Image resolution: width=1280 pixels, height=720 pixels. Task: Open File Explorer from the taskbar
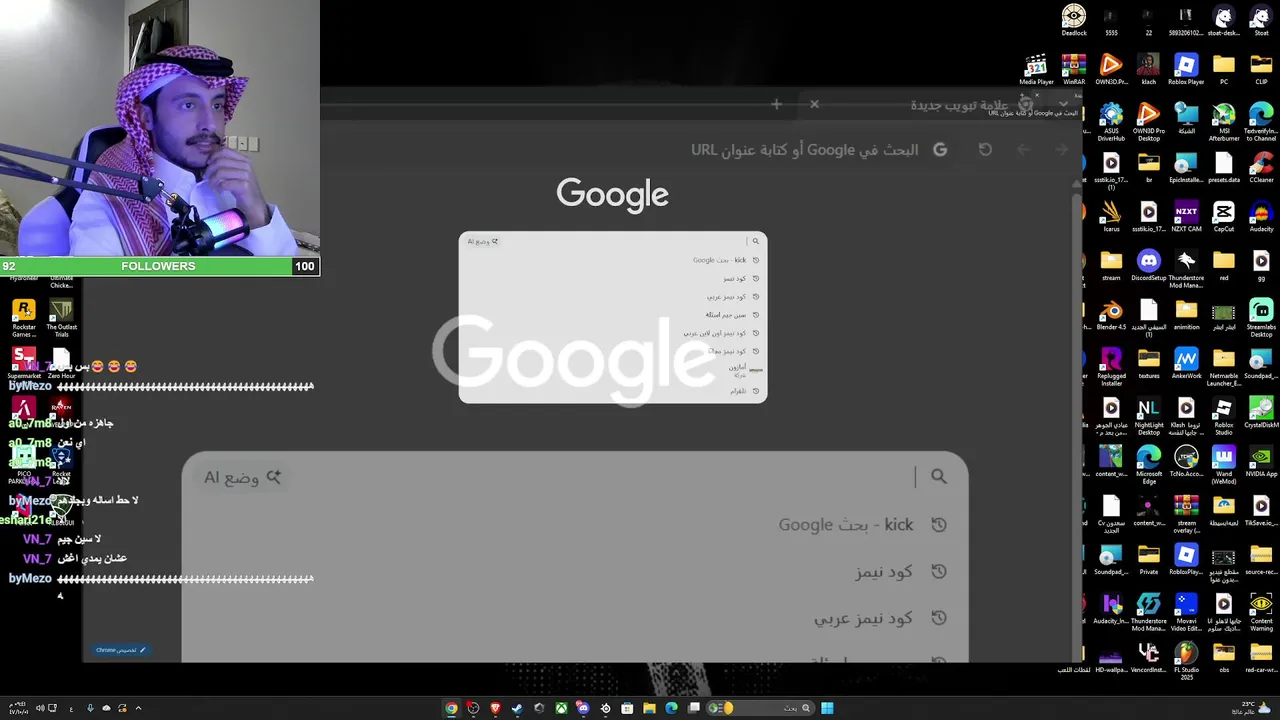[649, 708]
